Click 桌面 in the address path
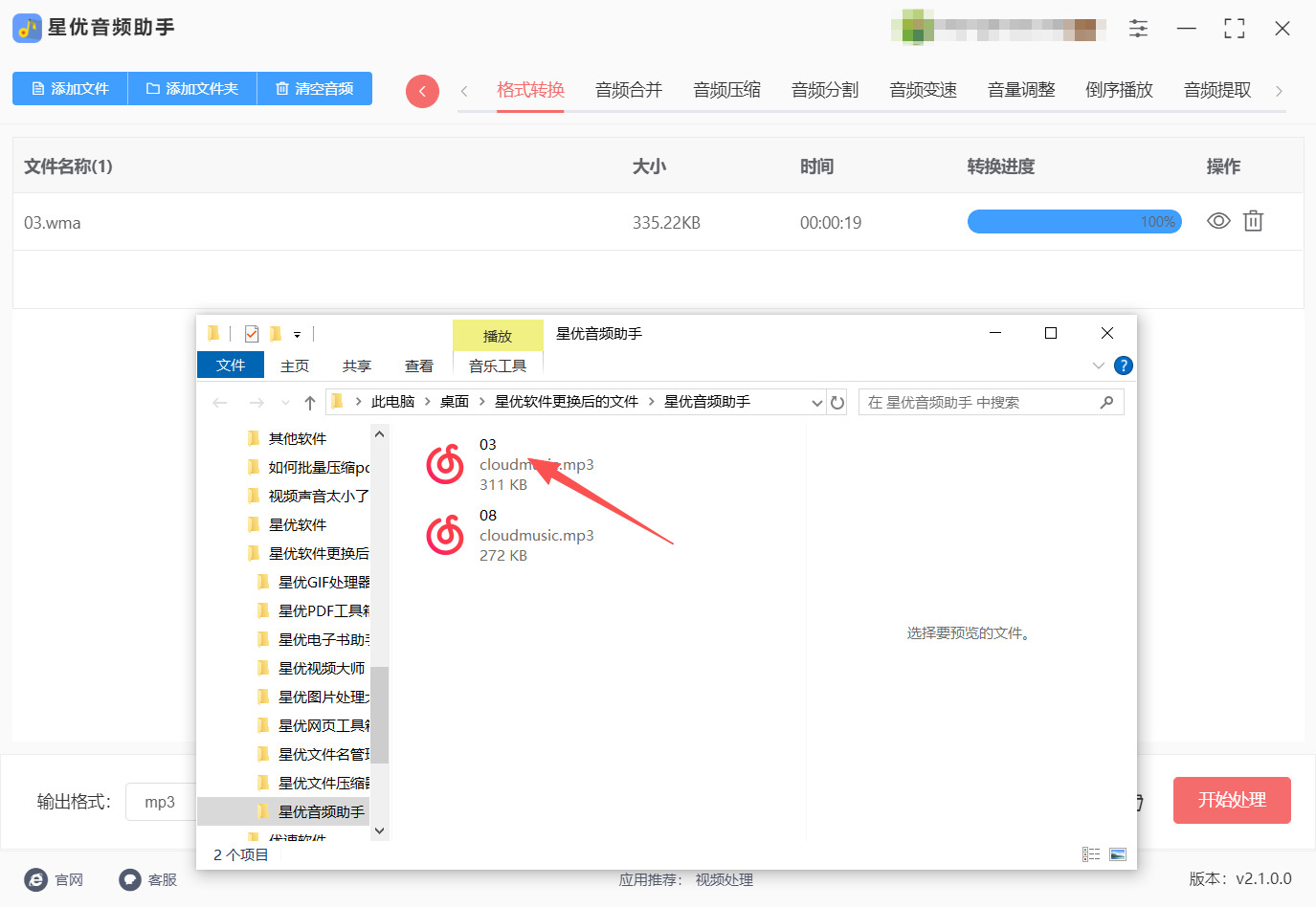 [x=455, y=402]
